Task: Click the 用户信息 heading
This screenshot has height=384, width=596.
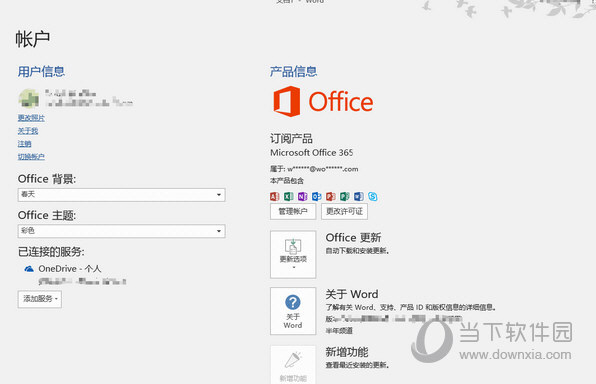Action: [x=41, y=71]
